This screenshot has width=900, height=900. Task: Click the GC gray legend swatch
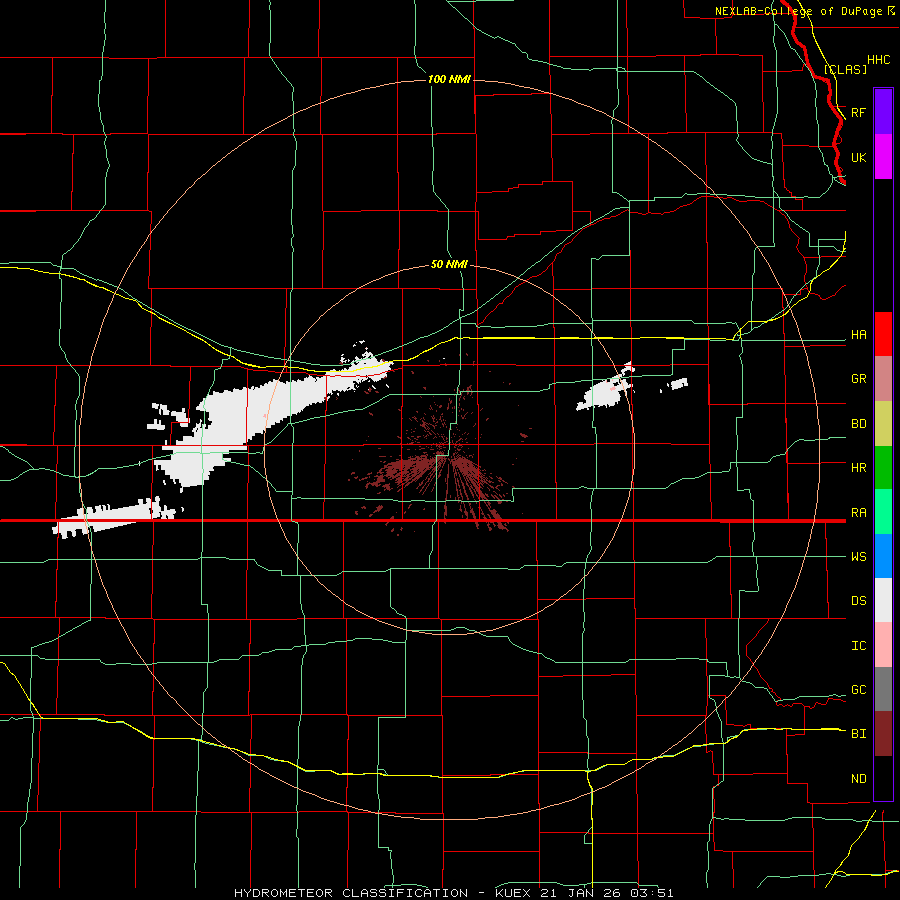coord(883,689)
